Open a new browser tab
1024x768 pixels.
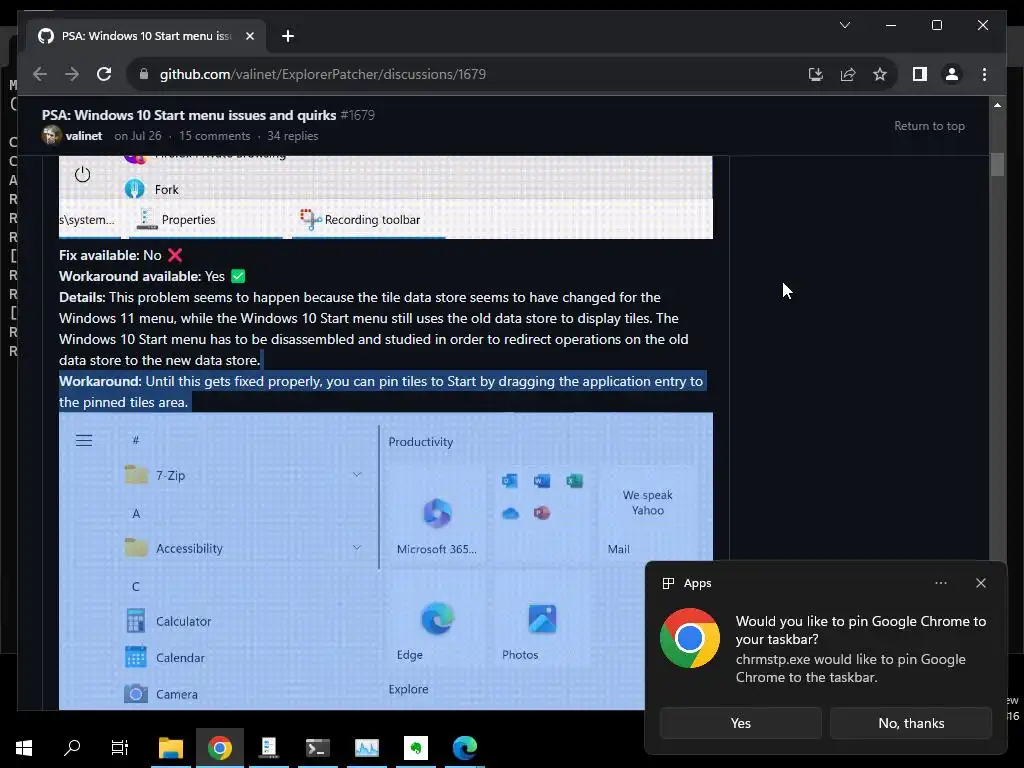click(287, 36)
